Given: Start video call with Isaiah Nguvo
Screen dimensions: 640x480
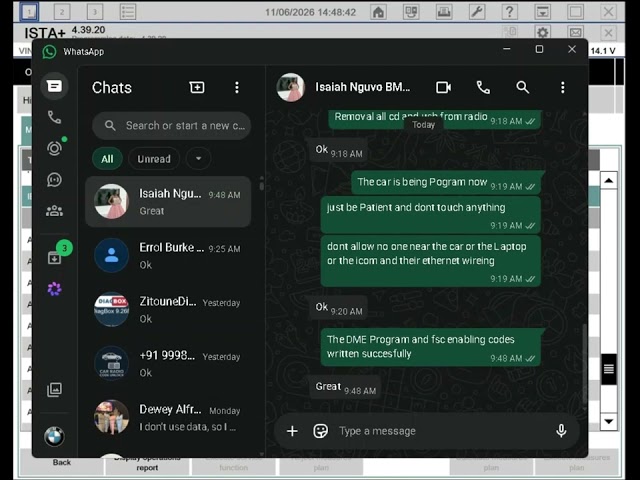Looking at the screenshot, I should pyautogui.click(x=443, y=87).
